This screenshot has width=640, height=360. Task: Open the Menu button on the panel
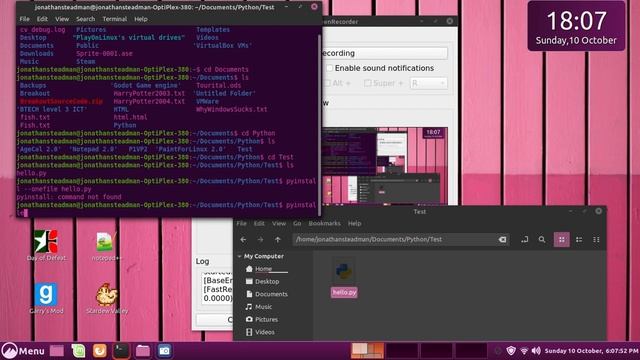point(23,351)
